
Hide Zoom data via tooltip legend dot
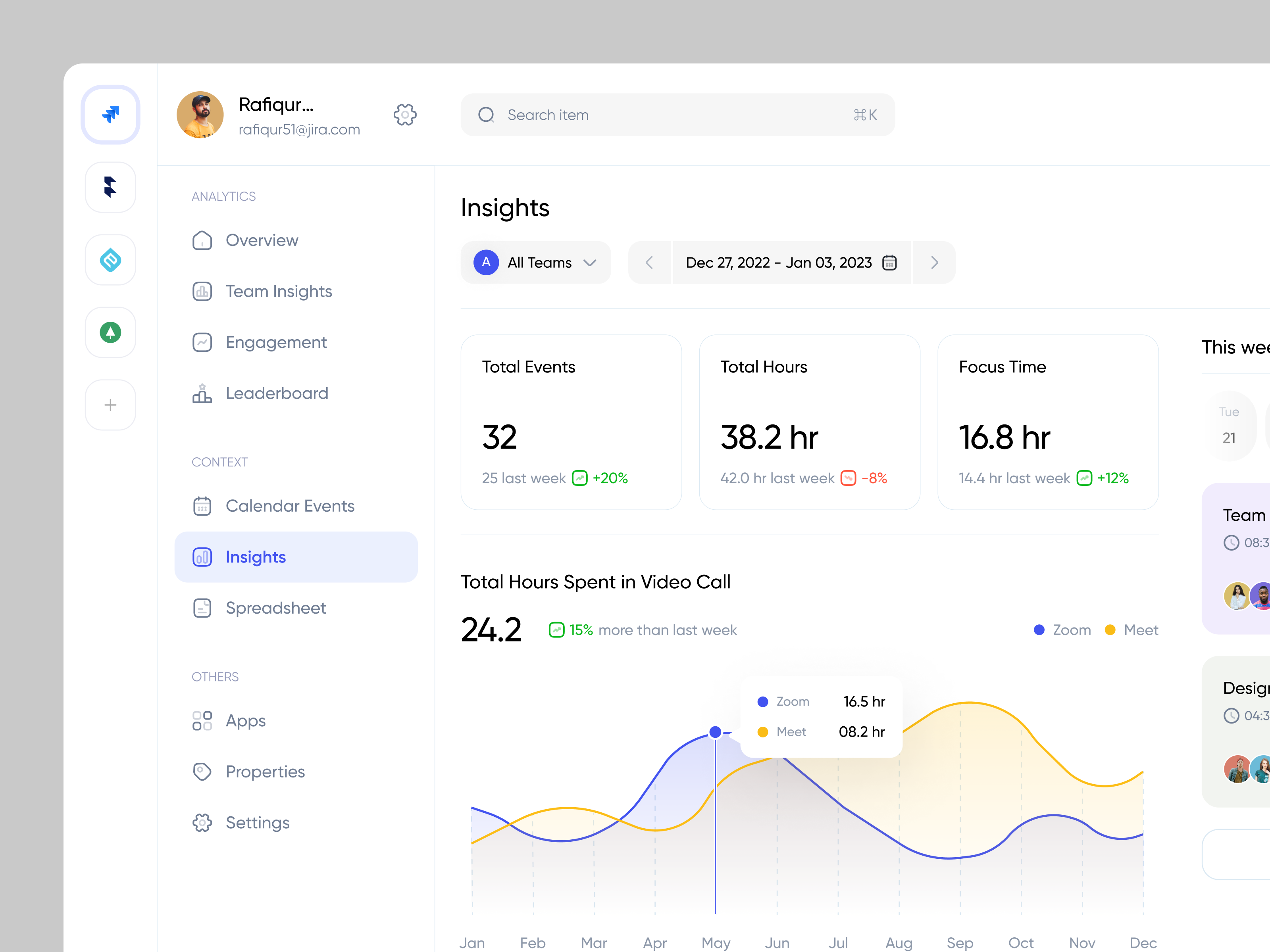(762, 701)
